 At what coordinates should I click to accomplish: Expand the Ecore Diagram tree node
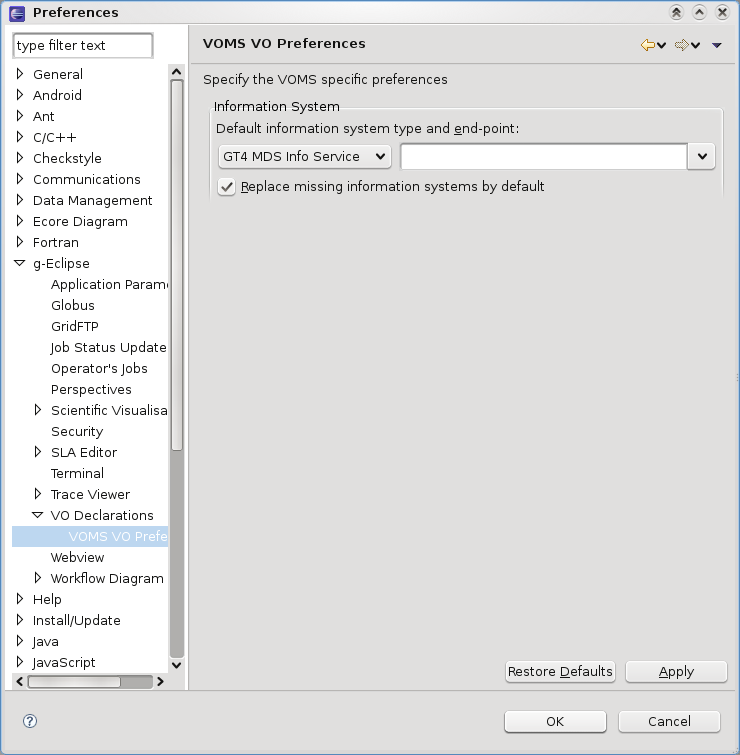20,221
